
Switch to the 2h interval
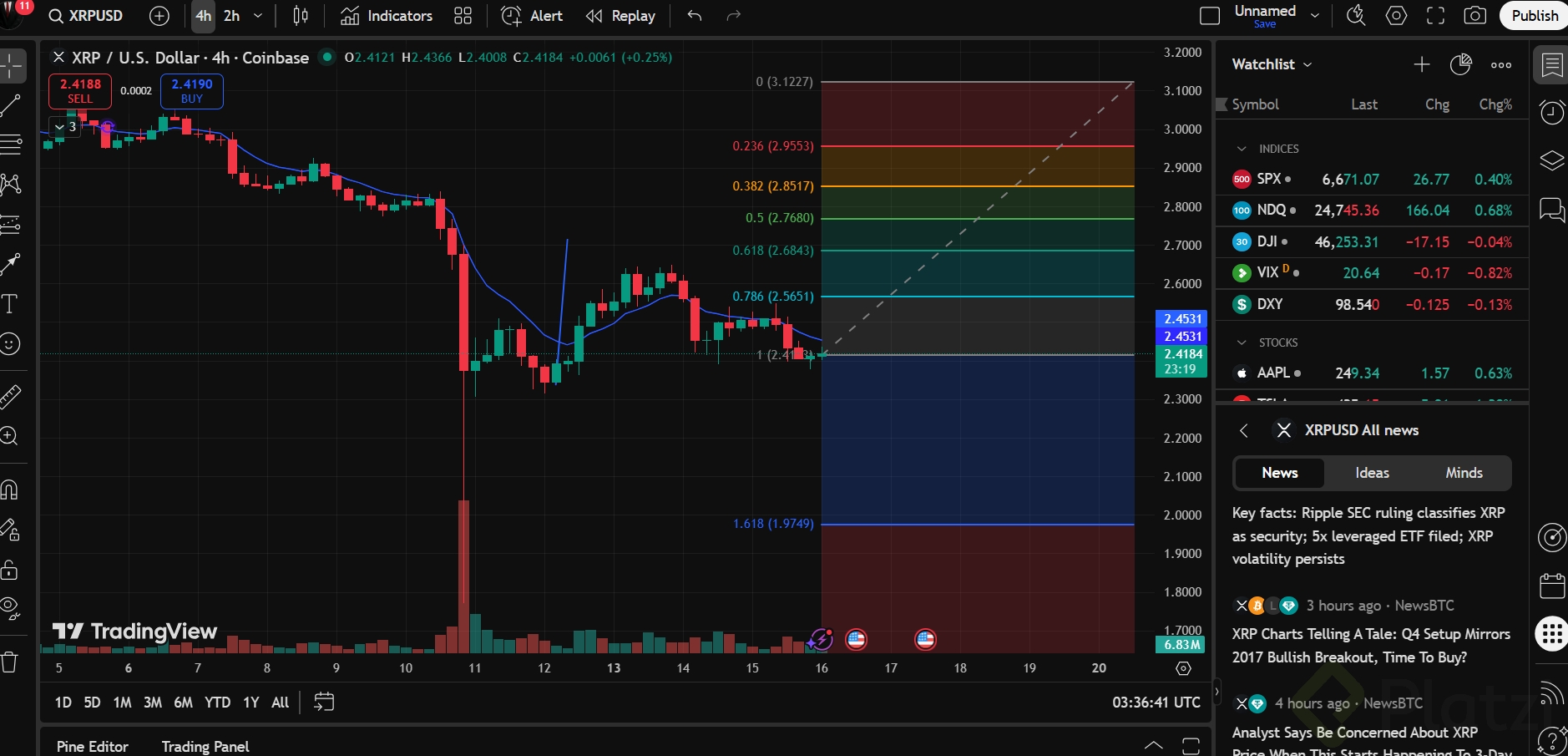tap(231, 16)
